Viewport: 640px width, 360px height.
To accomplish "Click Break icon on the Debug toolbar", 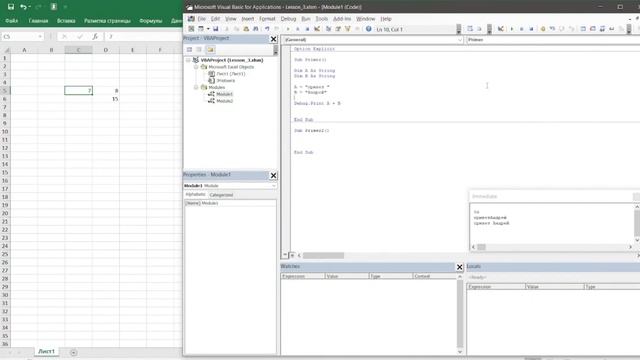I will point(522,29).
